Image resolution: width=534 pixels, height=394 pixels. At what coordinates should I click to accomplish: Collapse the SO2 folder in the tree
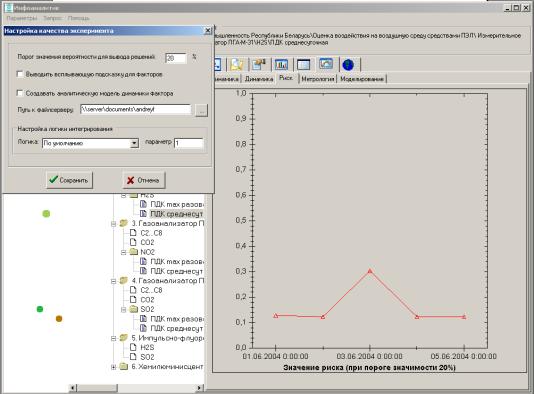point(123,310)
